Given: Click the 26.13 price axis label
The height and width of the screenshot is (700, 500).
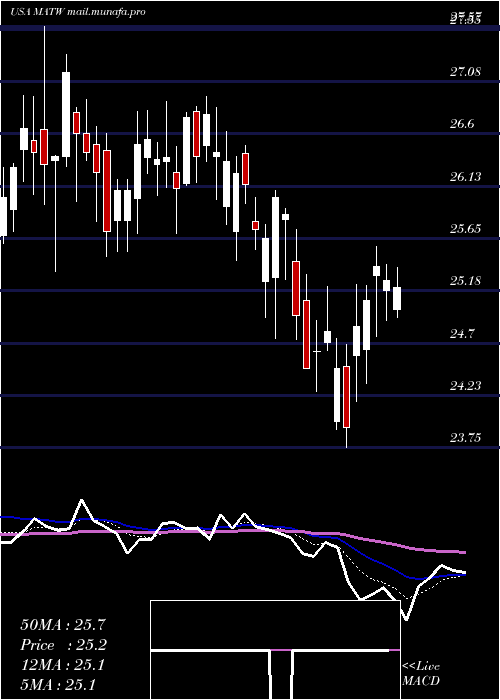Looking at the screenshot, I should [465, 177].
